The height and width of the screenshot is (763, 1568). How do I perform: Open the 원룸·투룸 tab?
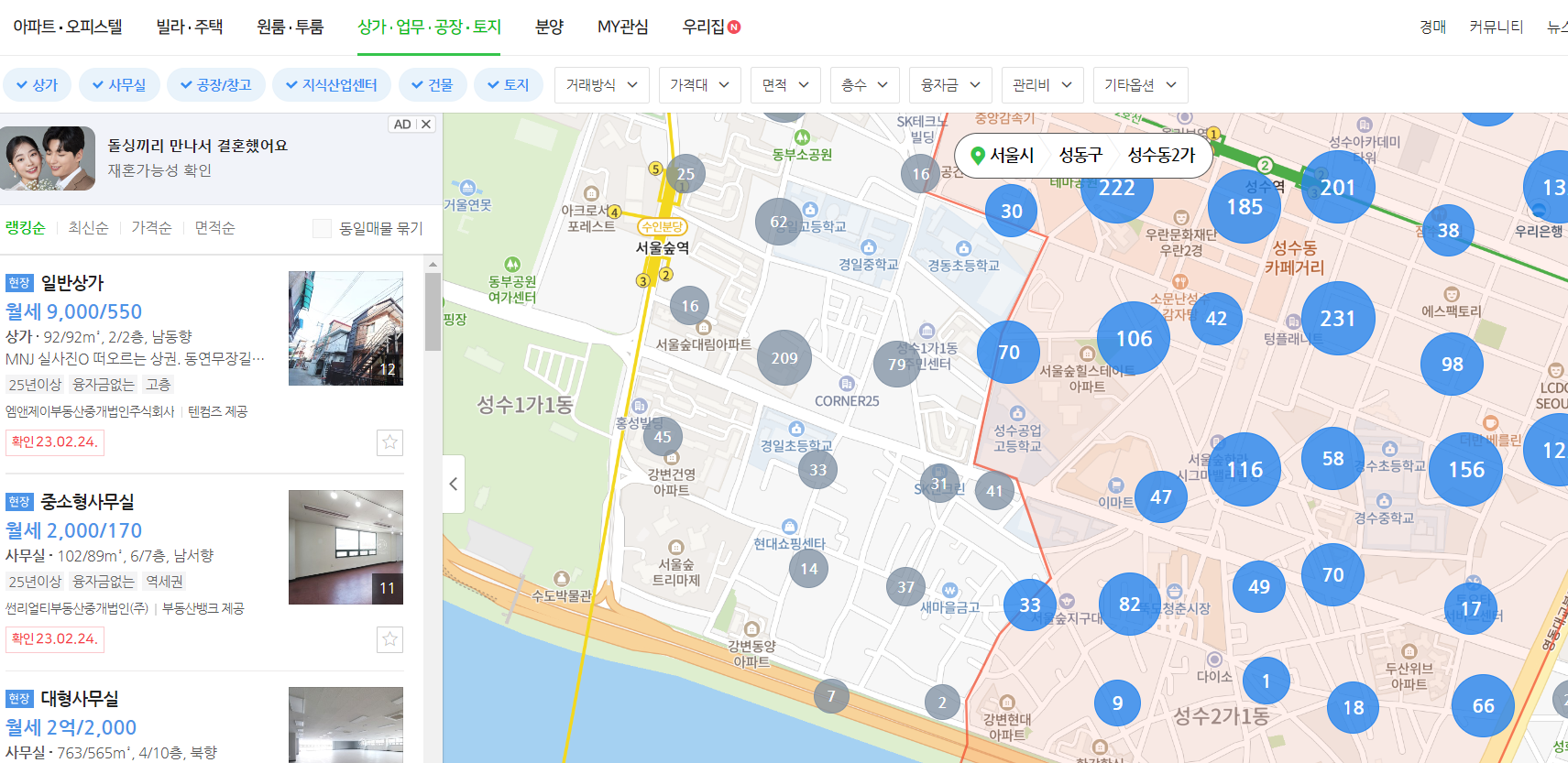tap(291, 27)
